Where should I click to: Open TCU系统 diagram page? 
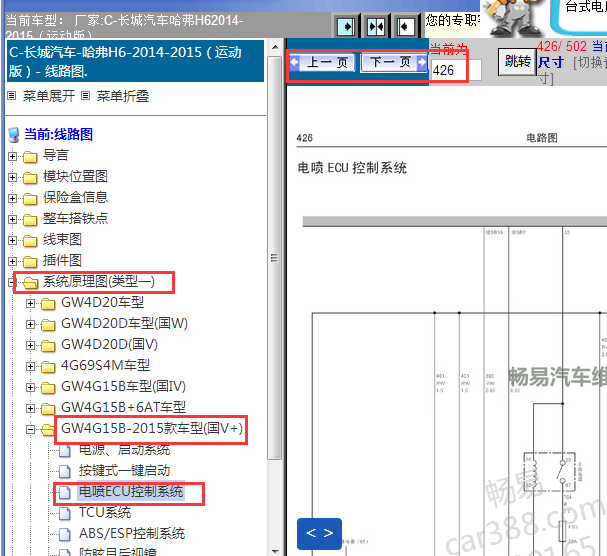point(105,512)
